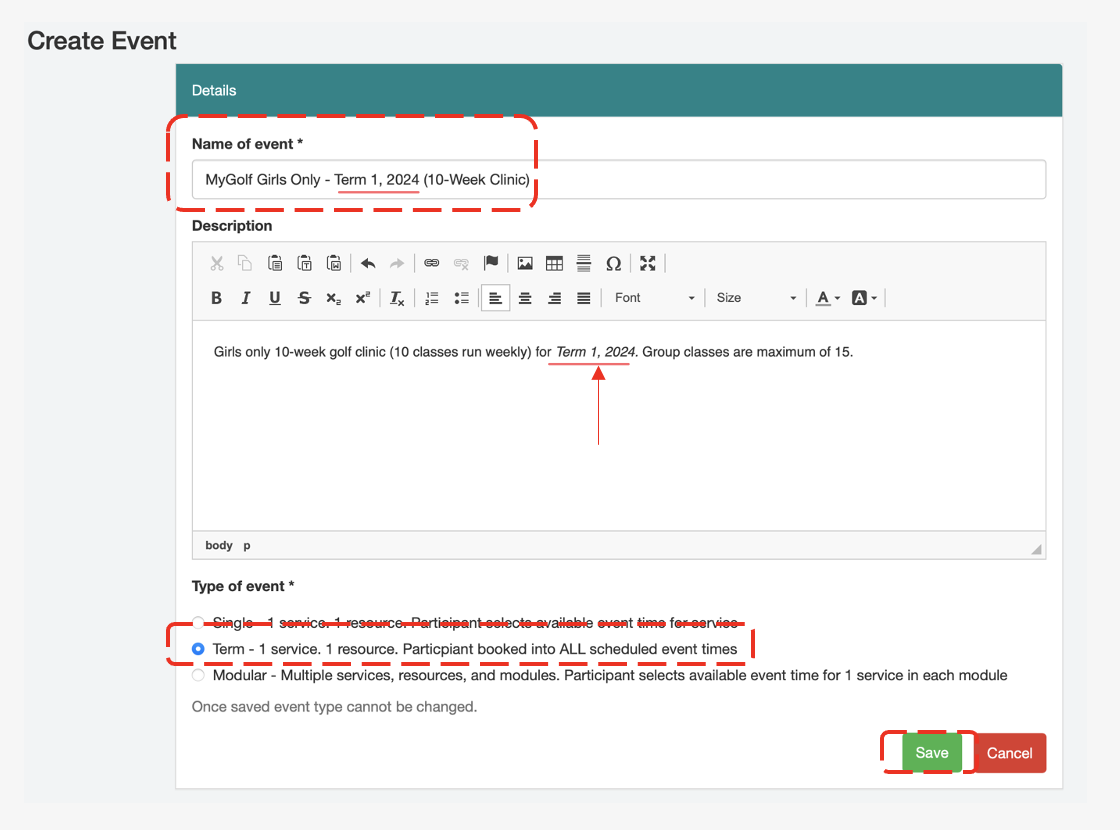This screenshot has height=830, width=1120.
Task: Justify the text
Action: [x=584, y=298]
